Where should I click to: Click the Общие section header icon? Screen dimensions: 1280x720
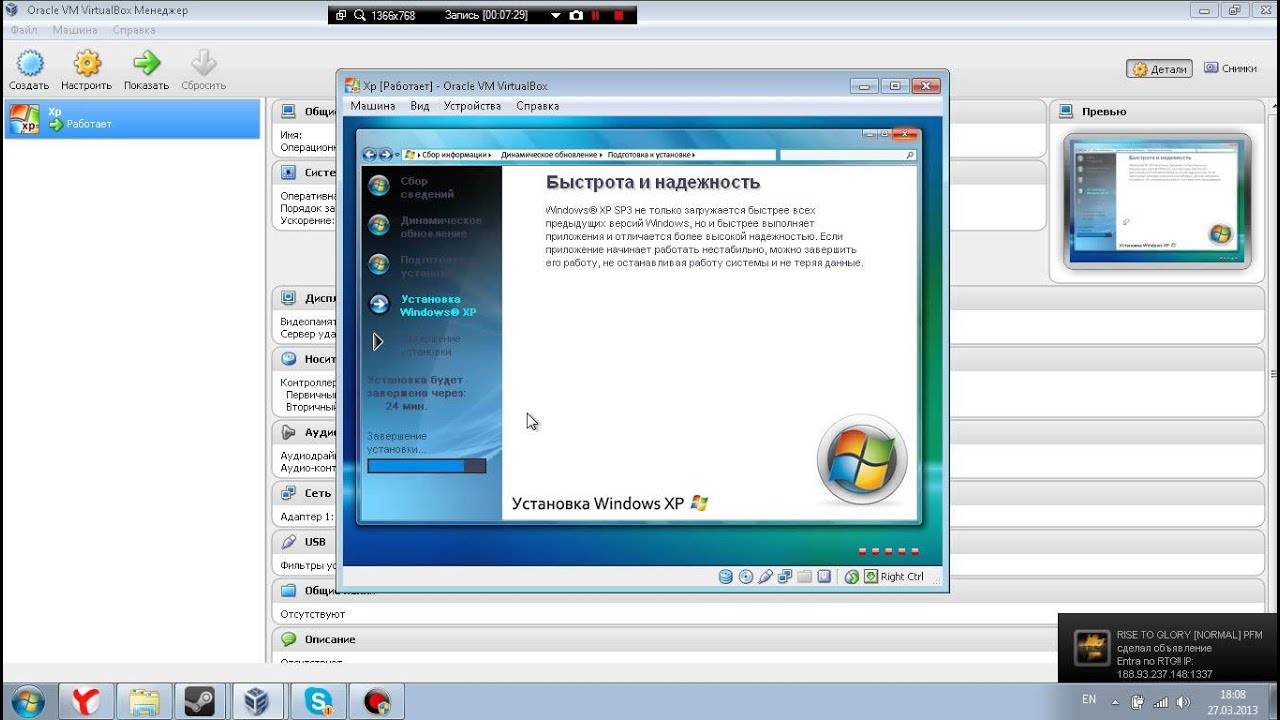288,112
